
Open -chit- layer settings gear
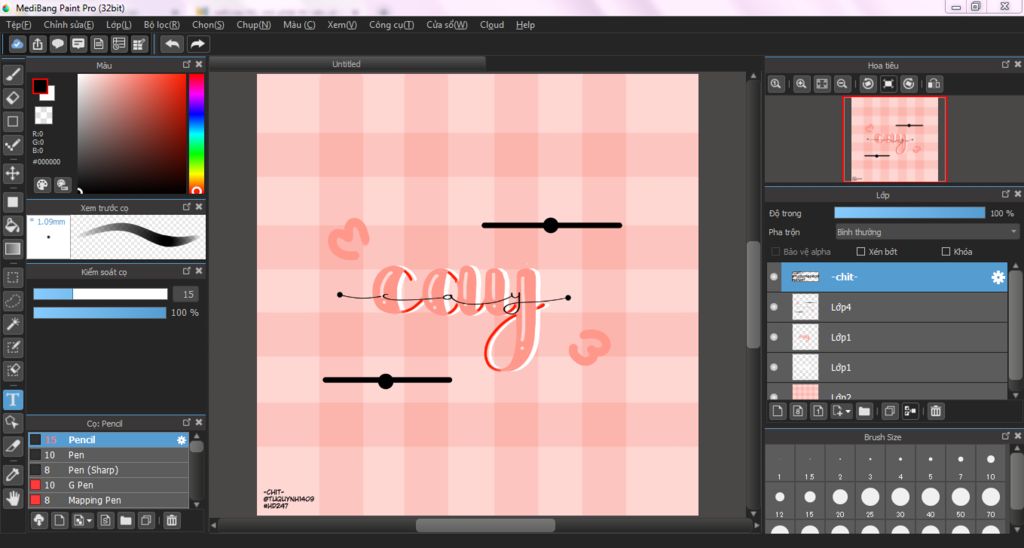[998, 277]
